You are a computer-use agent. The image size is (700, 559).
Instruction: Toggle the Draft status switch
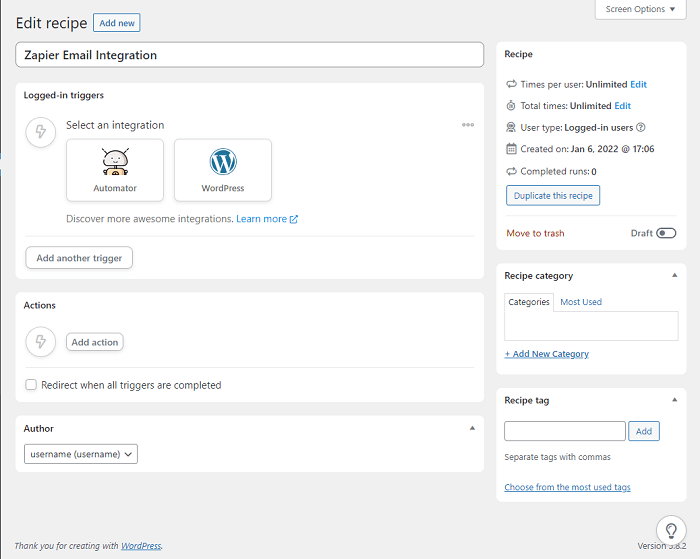[x=666, y=233]
